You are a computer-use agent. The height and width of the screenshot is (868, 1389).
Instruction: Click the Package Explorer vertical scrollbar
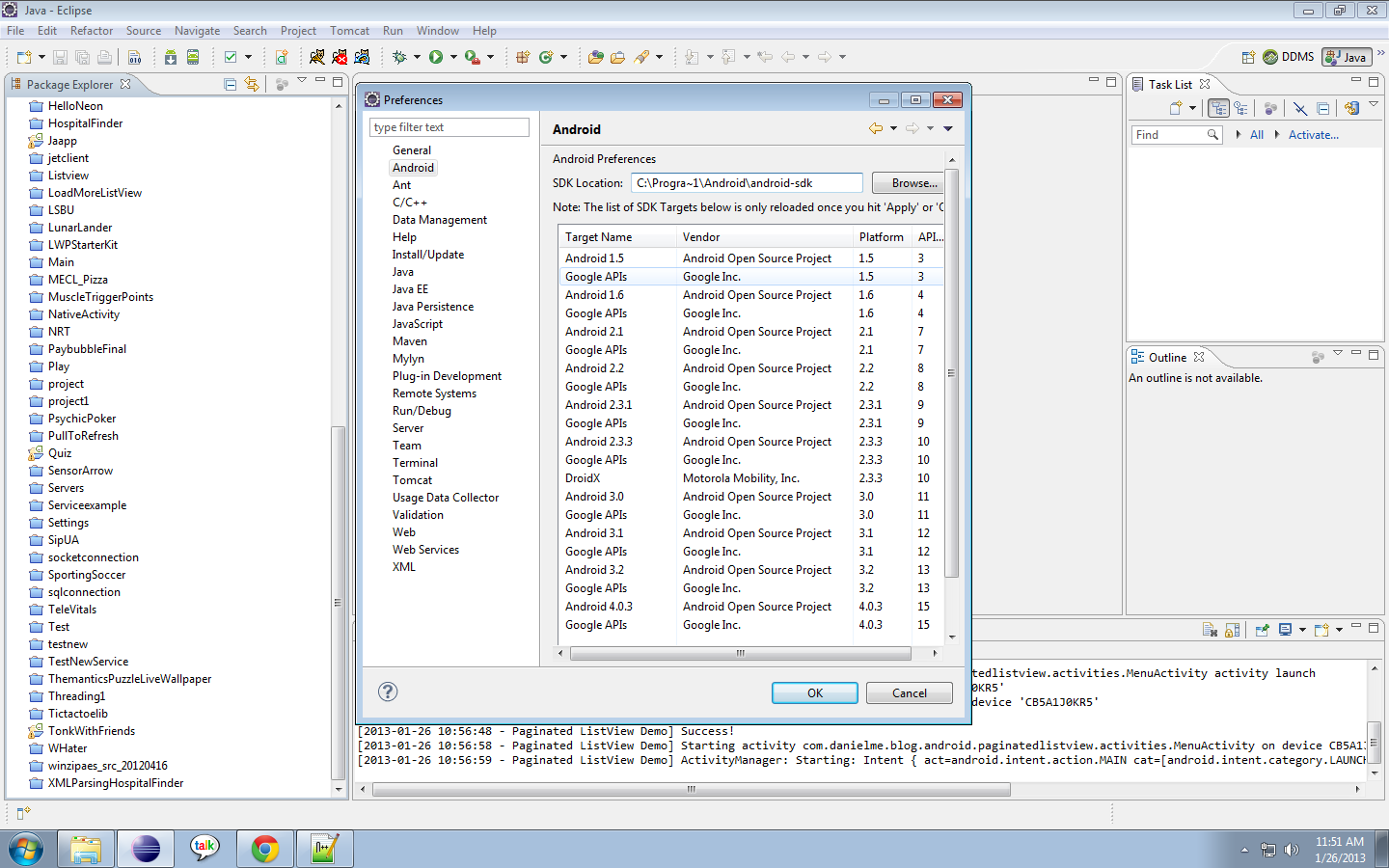(x=338, y=602)
